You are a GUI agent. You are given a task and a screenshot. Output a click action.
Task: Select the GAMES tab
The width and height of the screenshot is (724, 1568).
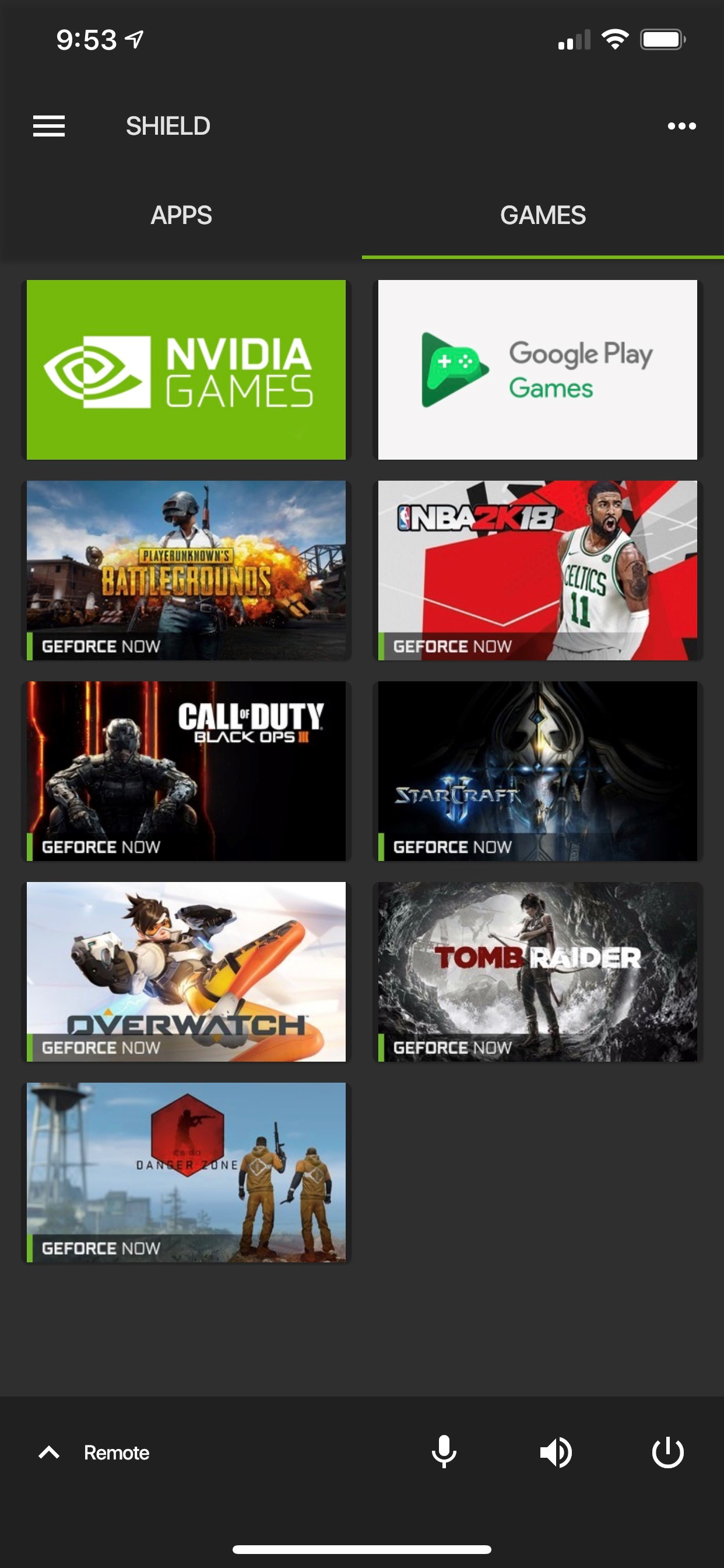pos(543,215)
